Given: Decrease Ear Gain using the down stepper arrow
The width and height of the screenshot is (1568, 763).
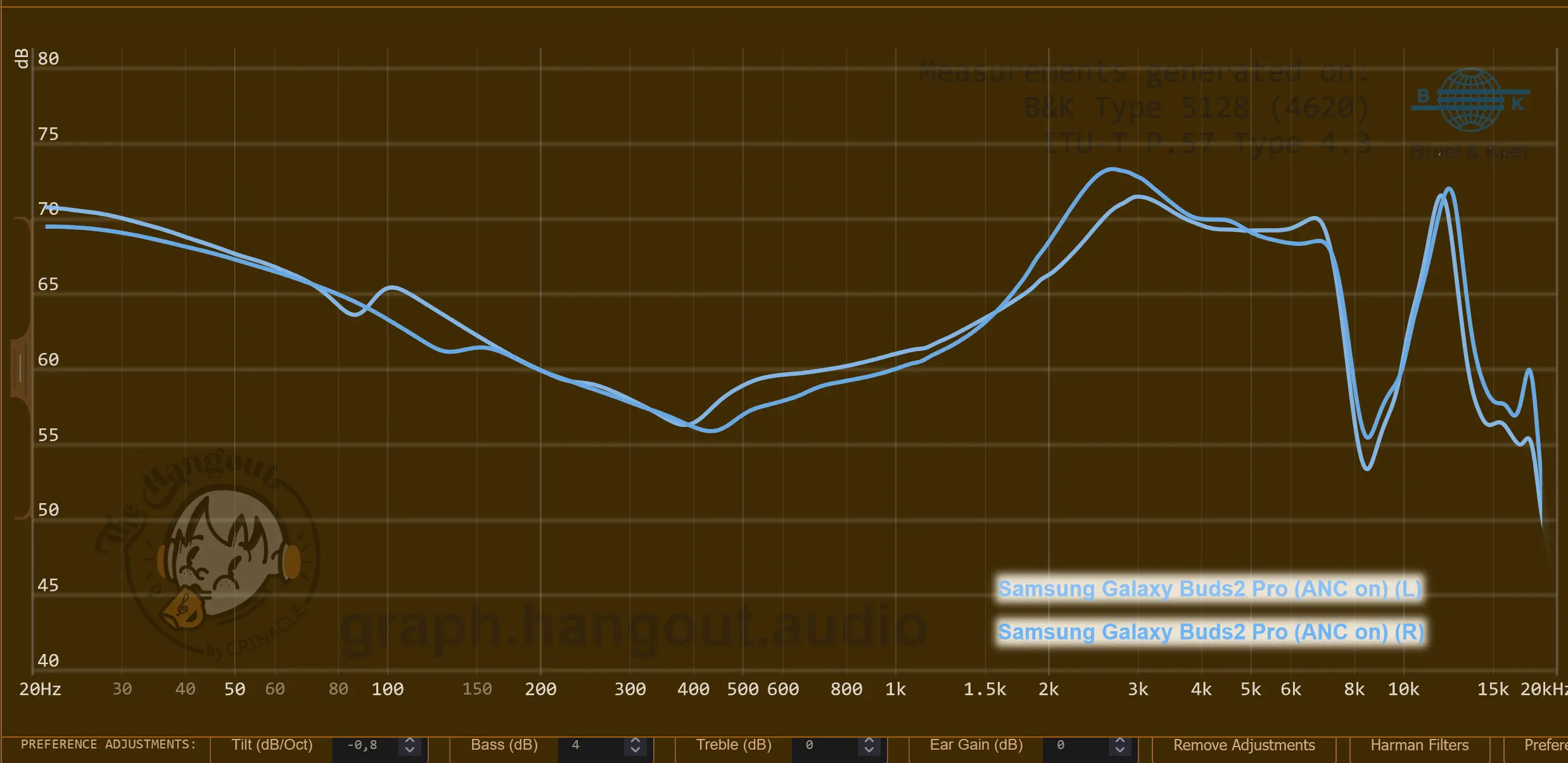Looking at the screenshot, I should [x=1120, y=751].
